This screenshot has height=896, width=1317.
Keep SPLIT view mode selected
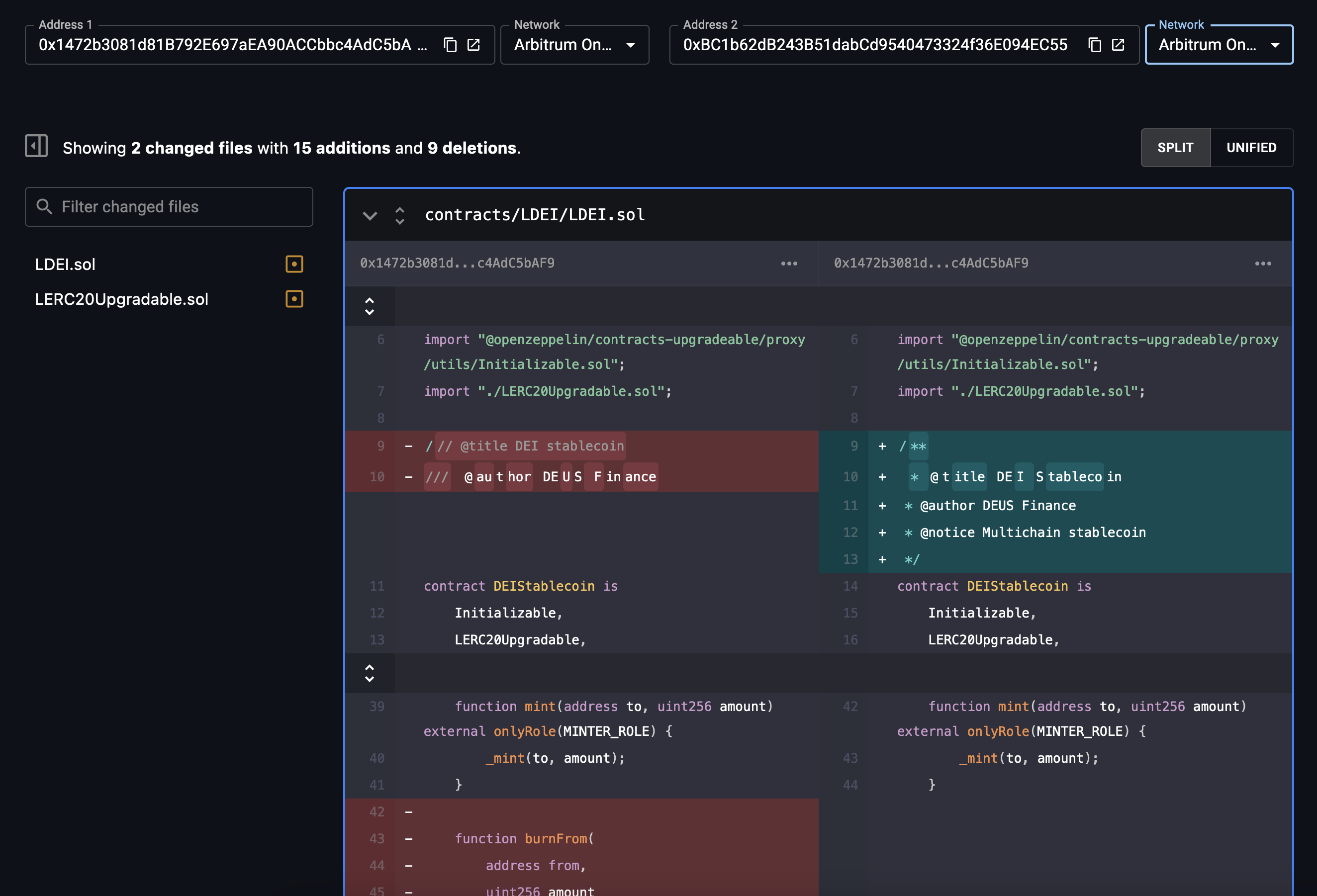click(1175, 147)
